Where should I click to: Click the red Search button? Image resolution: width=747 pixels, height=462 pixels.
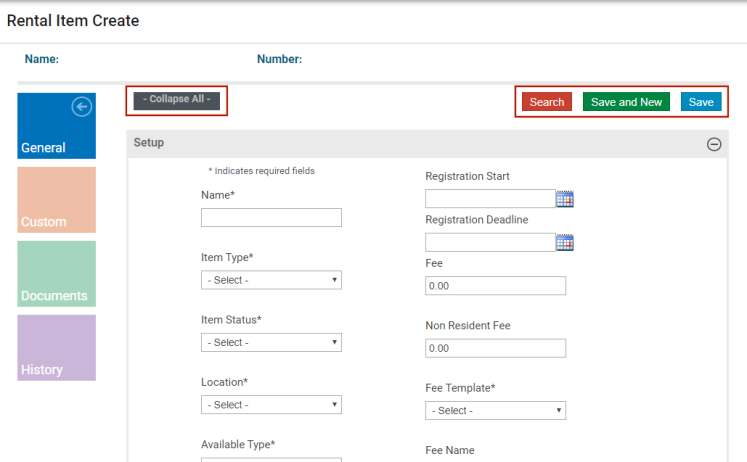point(547,102)
